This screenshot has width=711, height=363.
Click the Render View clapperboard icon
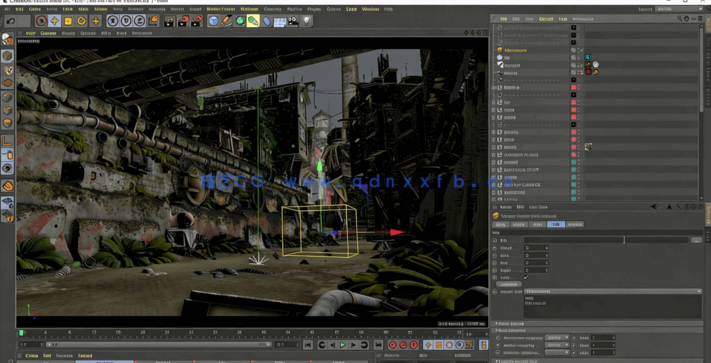click(x=170, y=21)
